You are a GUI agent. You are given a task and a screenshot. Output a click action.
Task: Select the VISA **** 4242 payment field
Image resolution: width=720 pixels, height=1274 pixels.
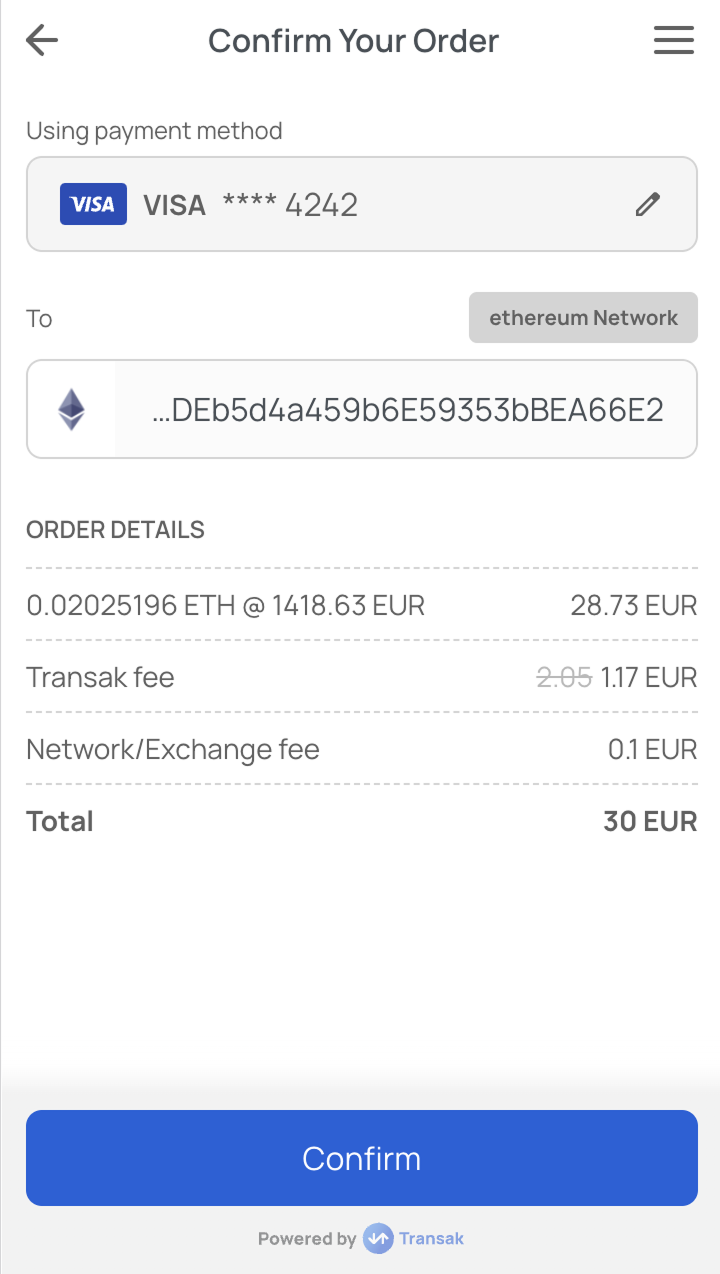(x=361, y=204)
